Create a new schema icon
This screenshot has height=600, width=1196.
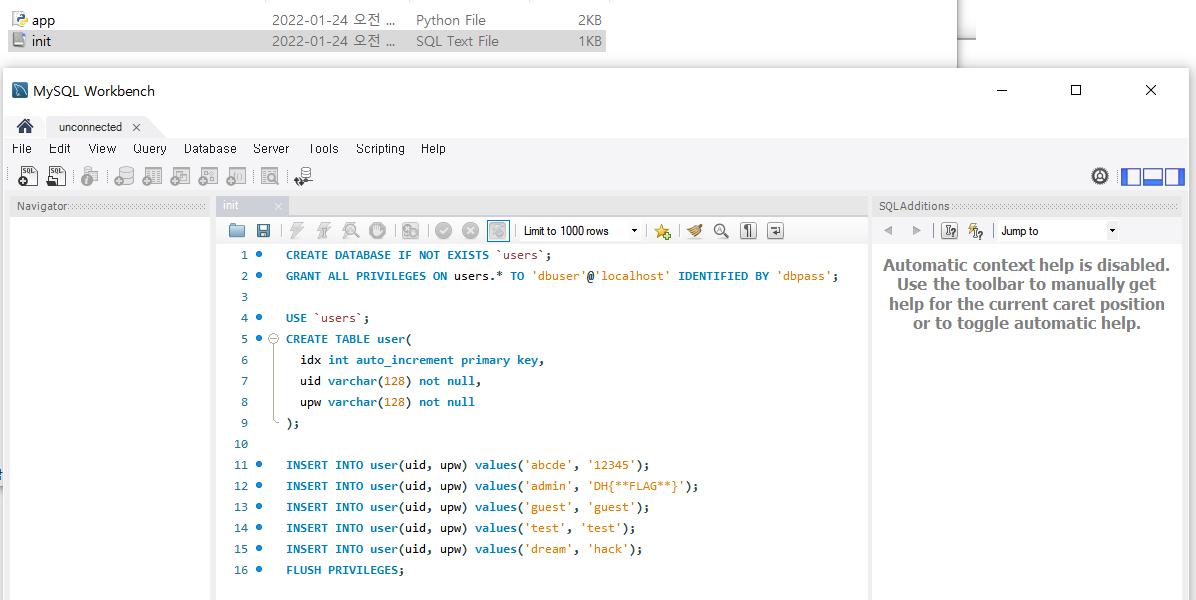(124, 176)
